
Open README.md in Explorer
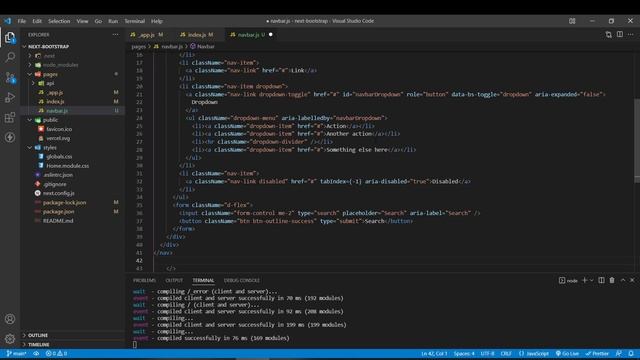58,220
